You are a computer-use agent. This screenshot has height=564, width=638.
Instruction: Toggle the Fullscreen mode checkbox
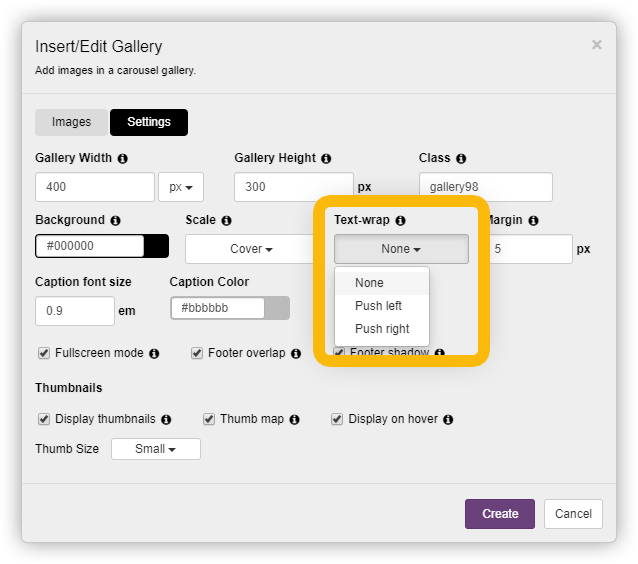pyautogui.click(x=44, y=353)
